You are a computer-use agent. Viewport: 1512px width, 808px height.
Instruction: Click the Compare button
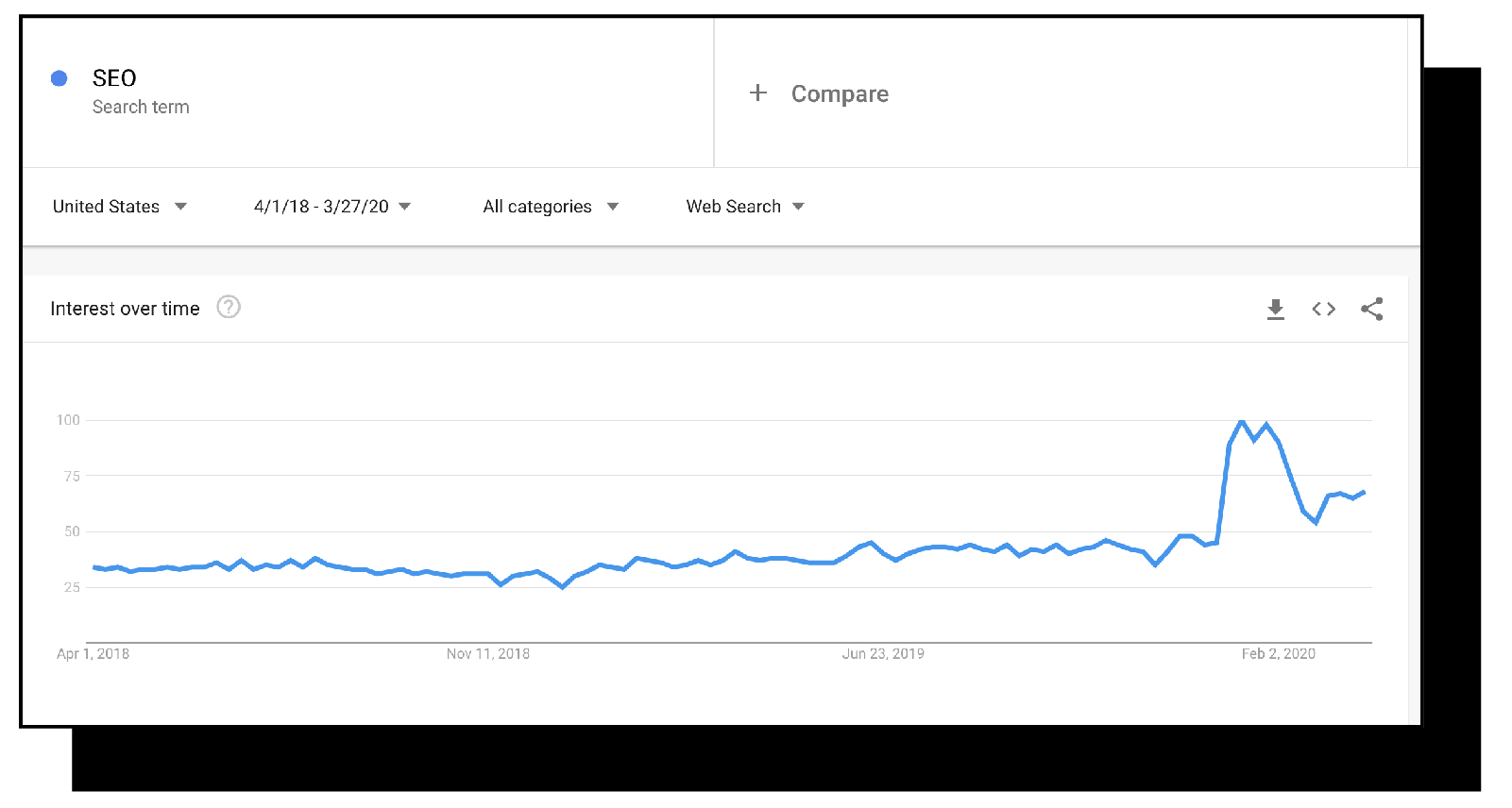(819, 93)
